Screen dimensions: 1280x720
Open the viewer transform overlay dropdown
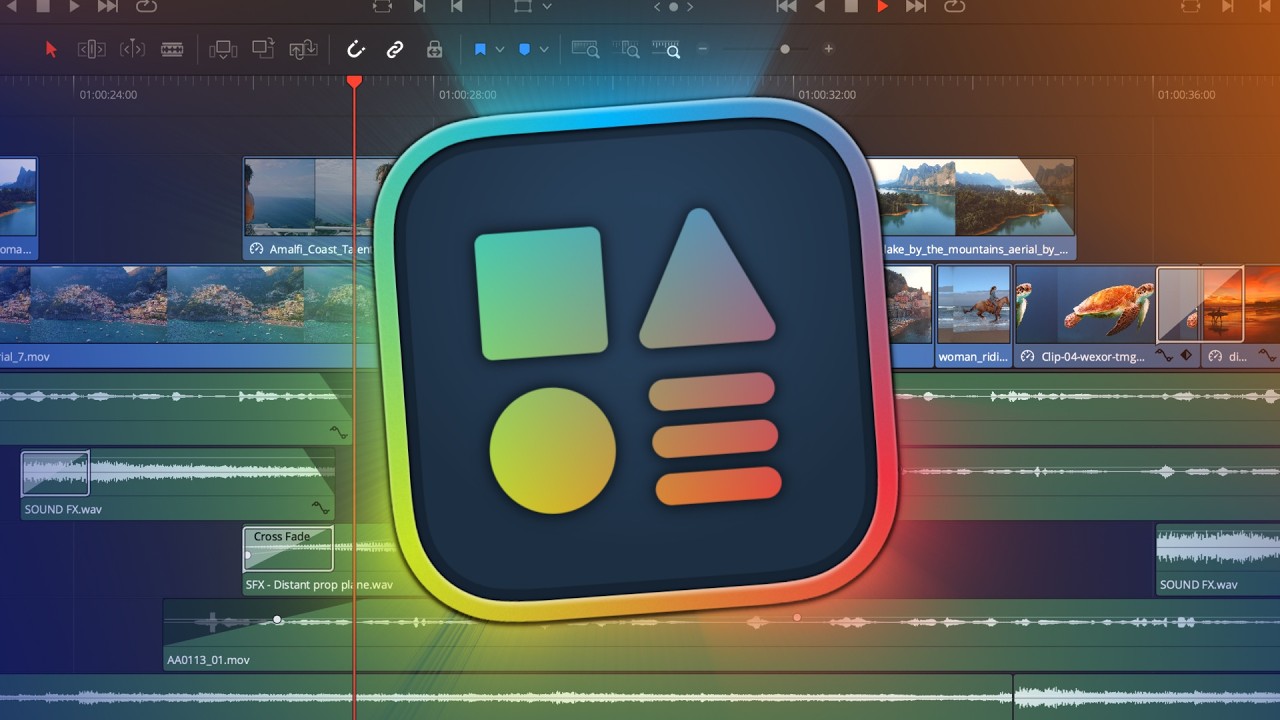(546, 6)
